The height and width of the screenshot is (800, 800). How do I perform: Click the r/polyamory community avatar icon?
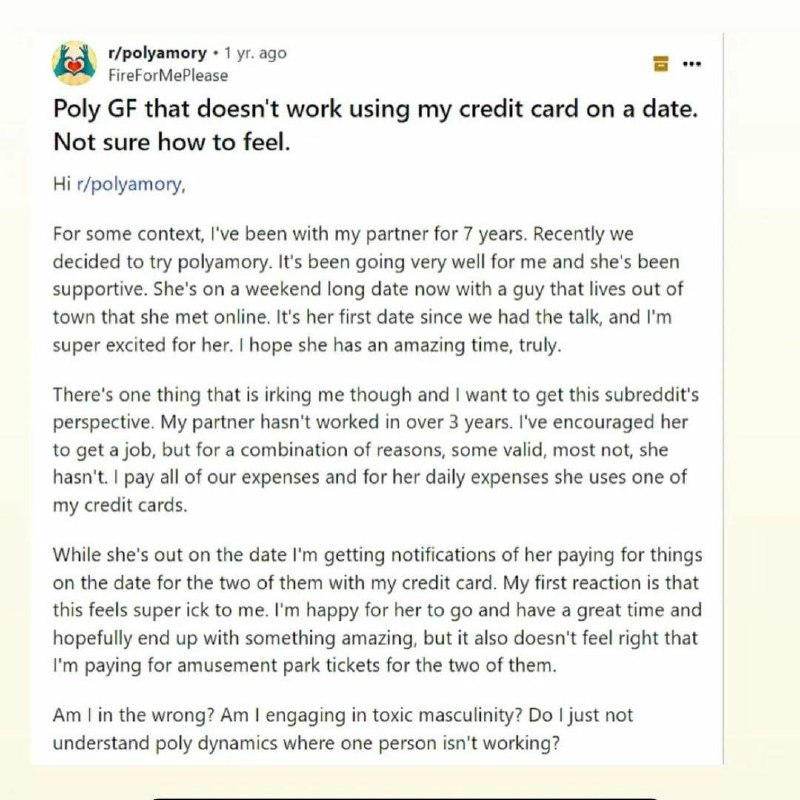pyautogui.click(x=74, y=63)
